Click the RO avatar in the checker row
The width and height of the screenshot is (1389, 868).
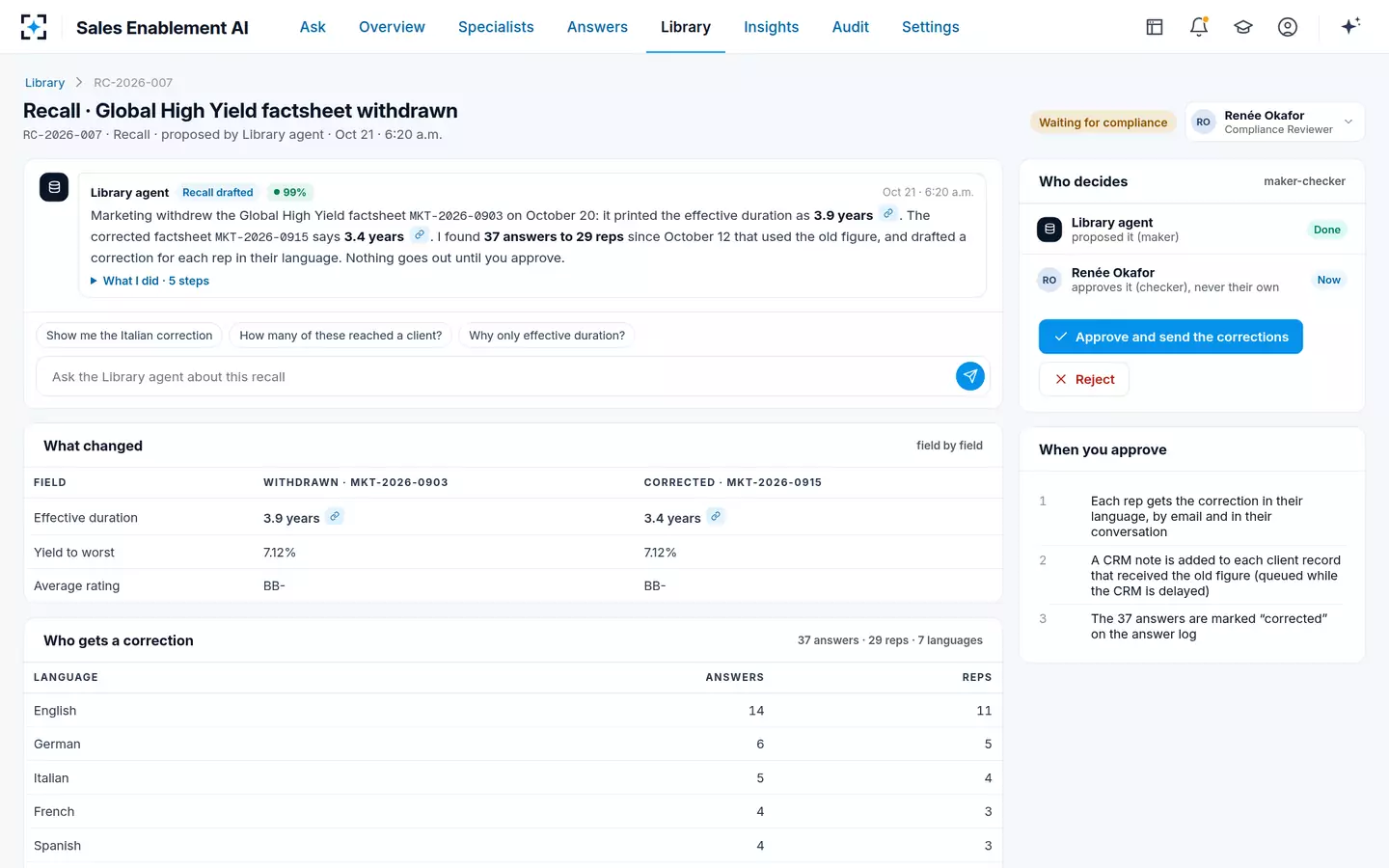click(1049, 280)
